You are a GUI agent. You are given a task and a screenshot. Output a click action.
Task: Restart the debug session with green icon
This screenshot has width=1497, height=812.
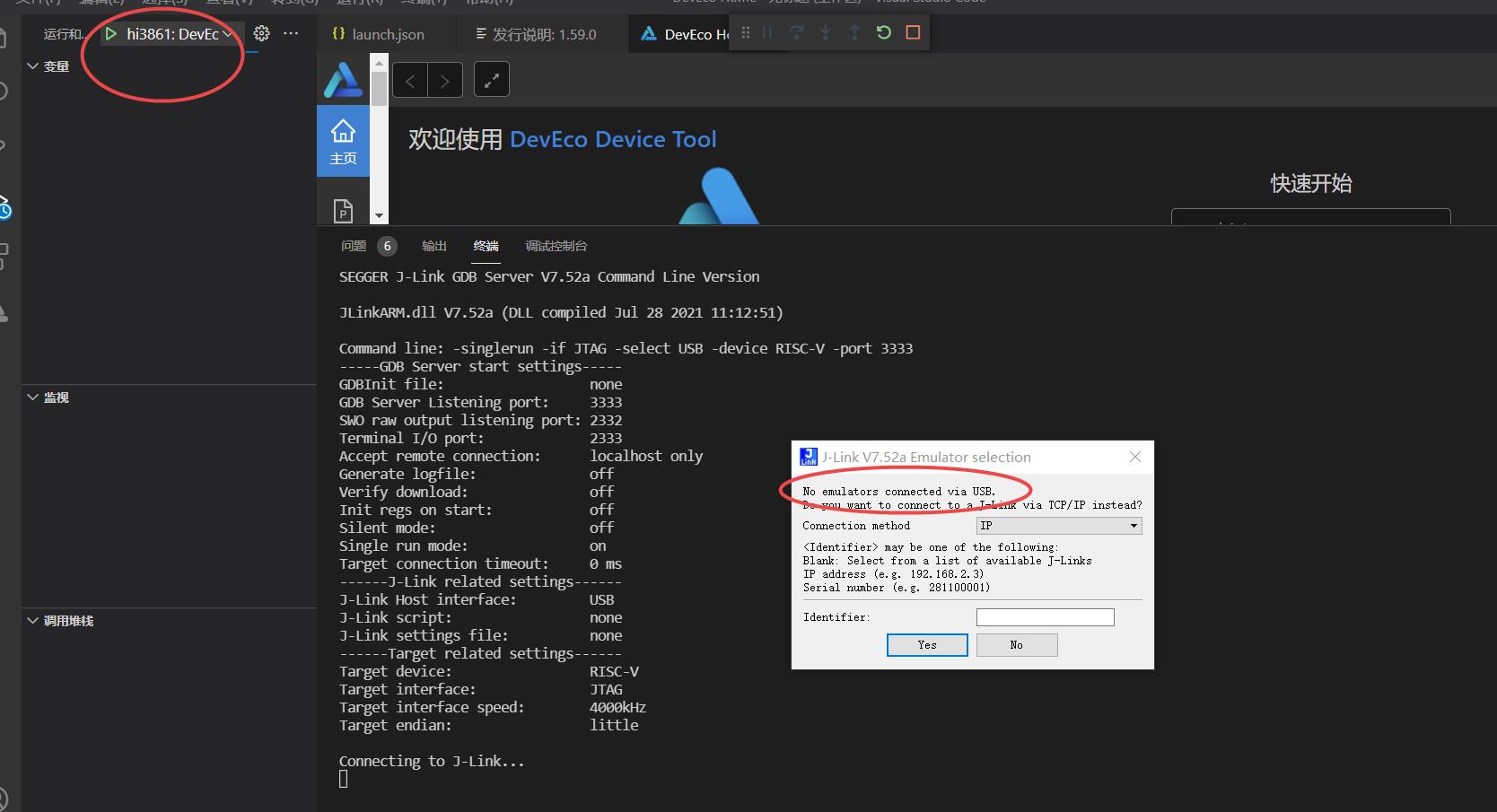[884, 32]
